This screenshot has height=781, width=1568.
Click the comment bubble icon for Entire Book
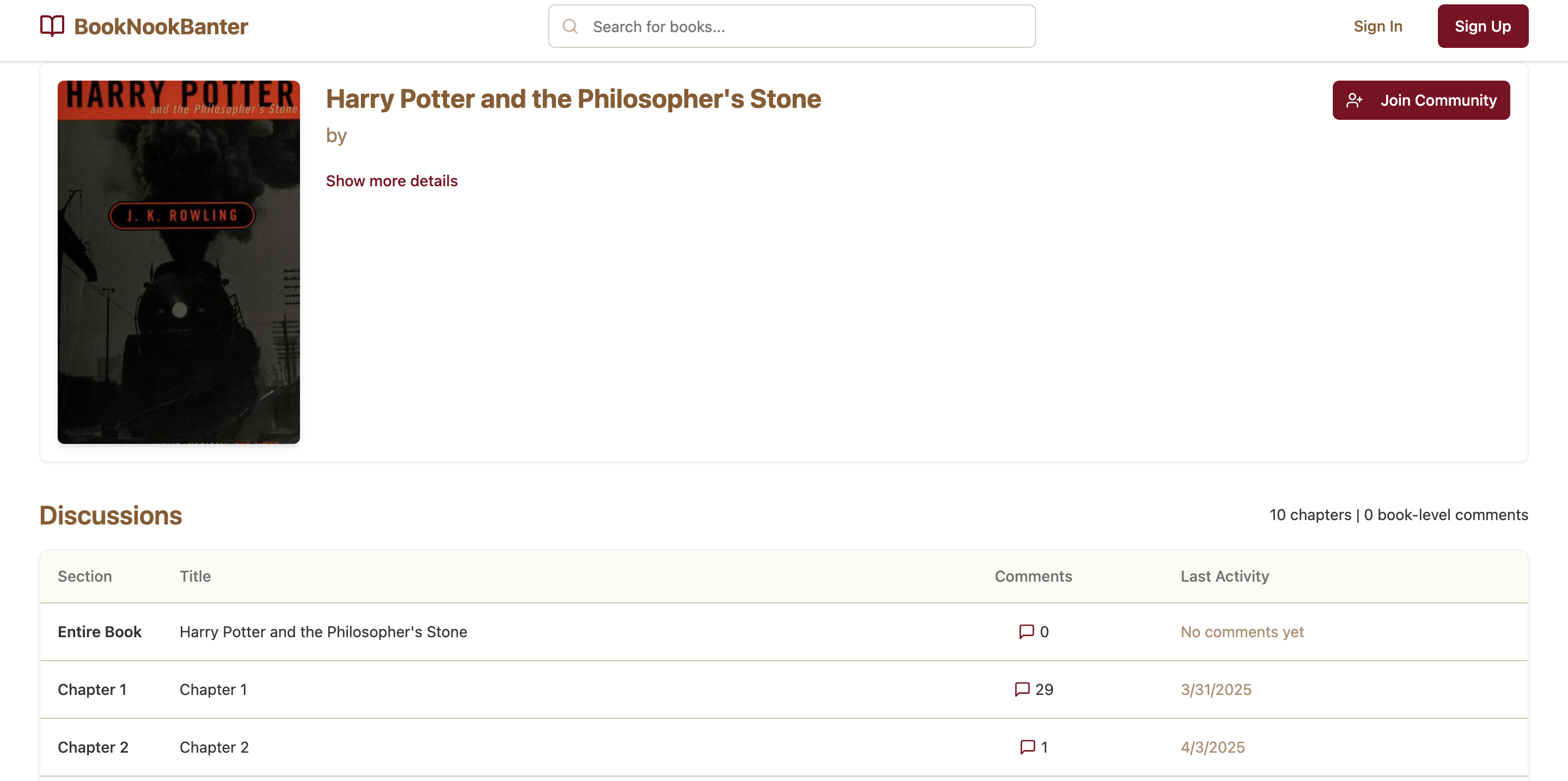point(1026,631)
